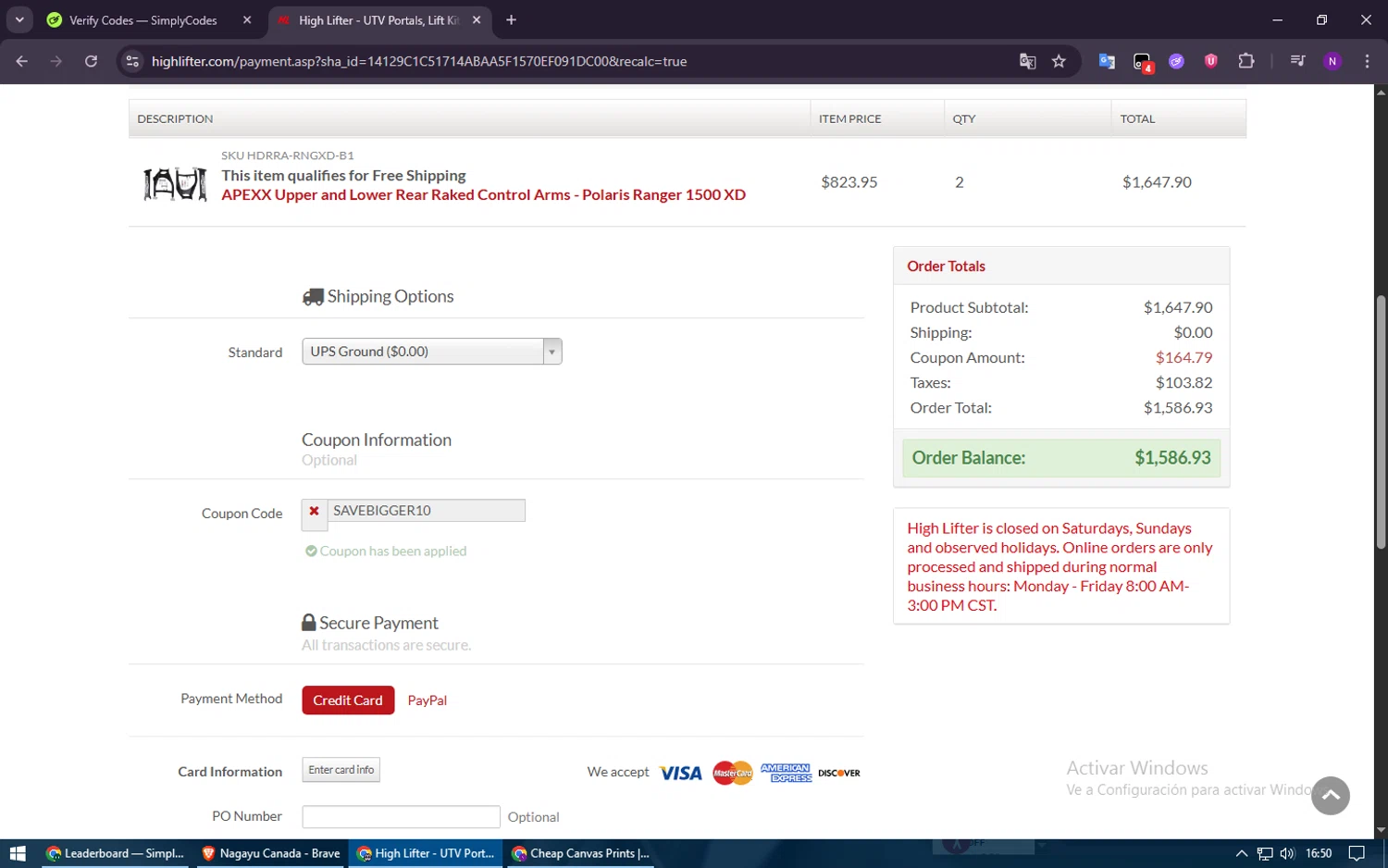Open Windows Start menu
This screenshot has width=1388, height=868.
pyautogui.click(x=18, y=853)
